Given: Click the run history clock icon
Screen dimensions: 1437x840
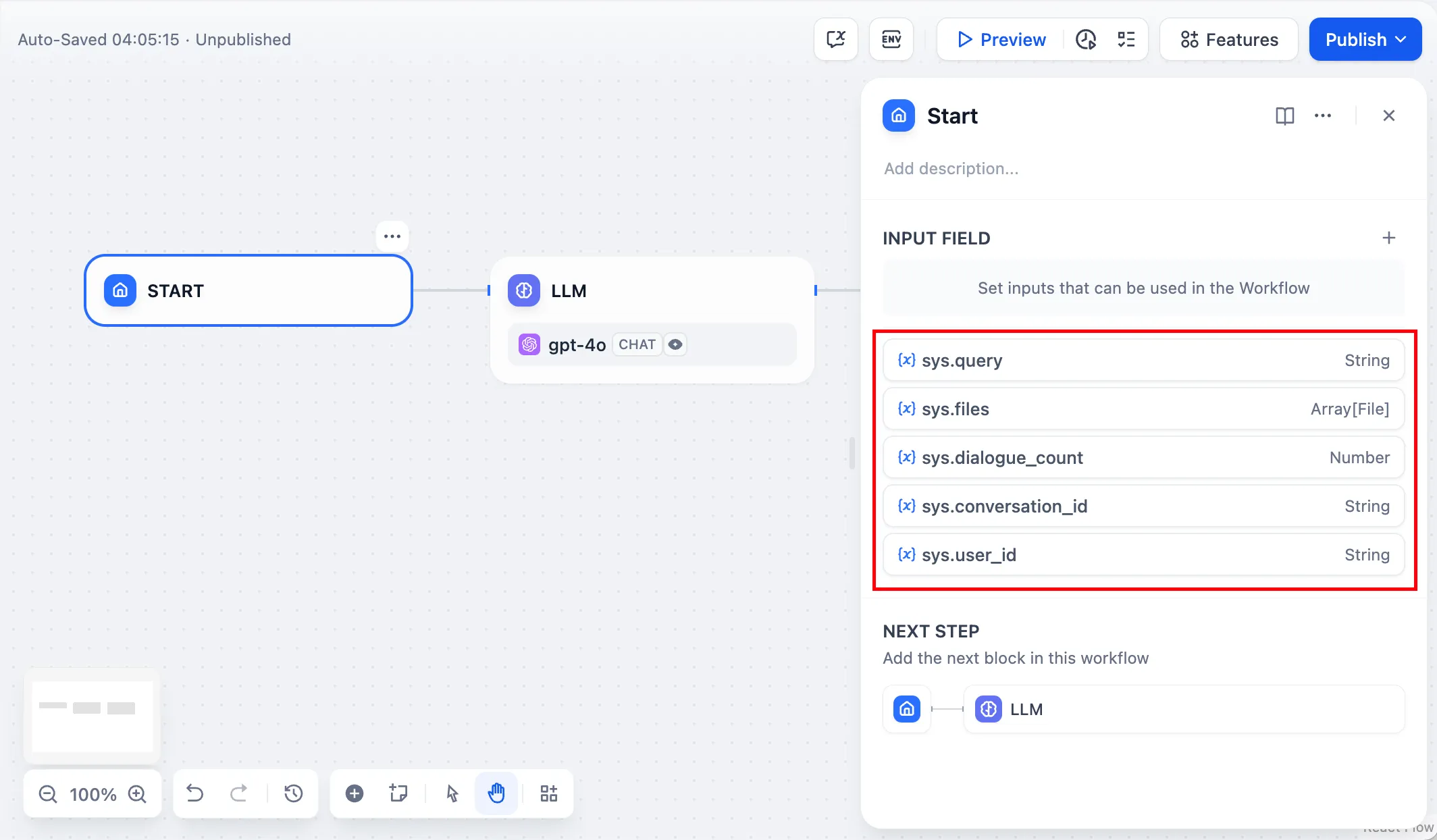Looking at the screenshot, I should click(x=1085, y=39).
